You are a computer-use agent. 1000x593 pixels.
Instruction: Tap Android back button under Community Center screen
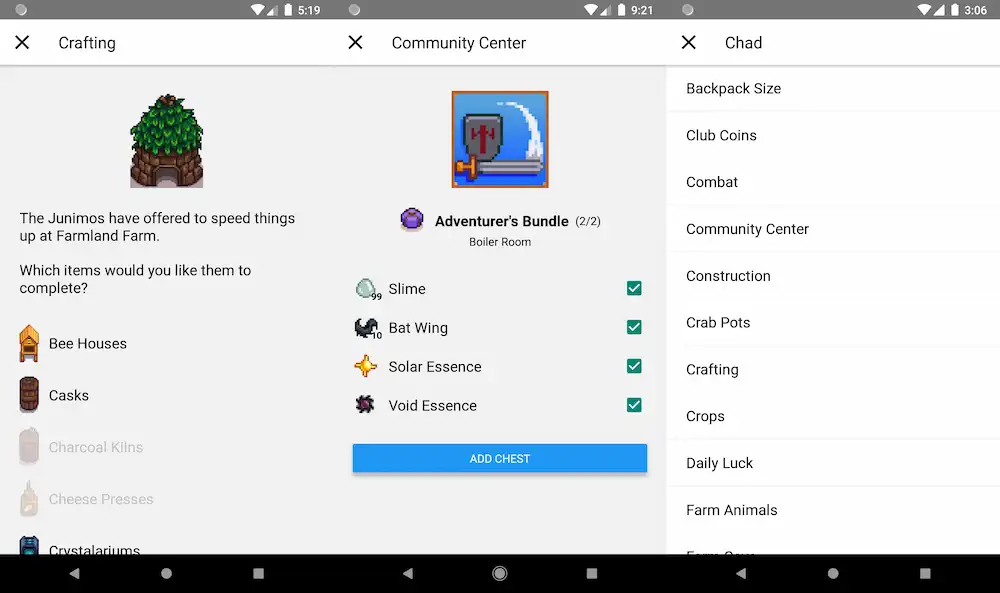(408, 573)
